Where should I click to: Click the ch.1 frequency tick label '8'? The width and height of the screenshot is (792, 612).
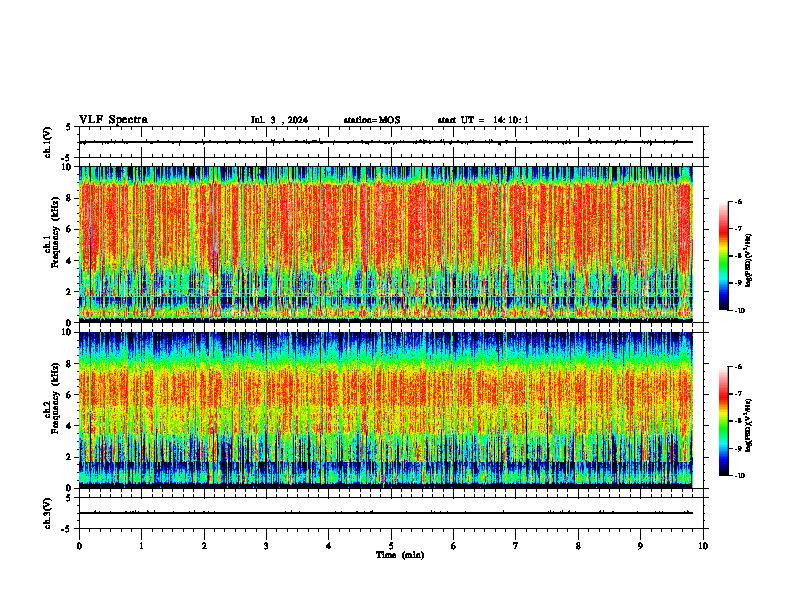tap(70, 198)
